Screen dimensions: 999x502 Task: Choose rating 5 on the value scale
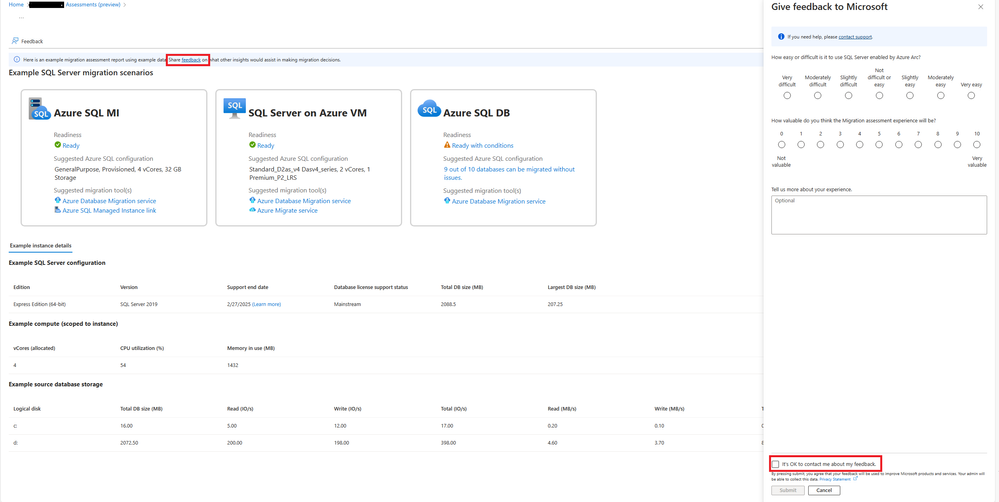(879, 145)
